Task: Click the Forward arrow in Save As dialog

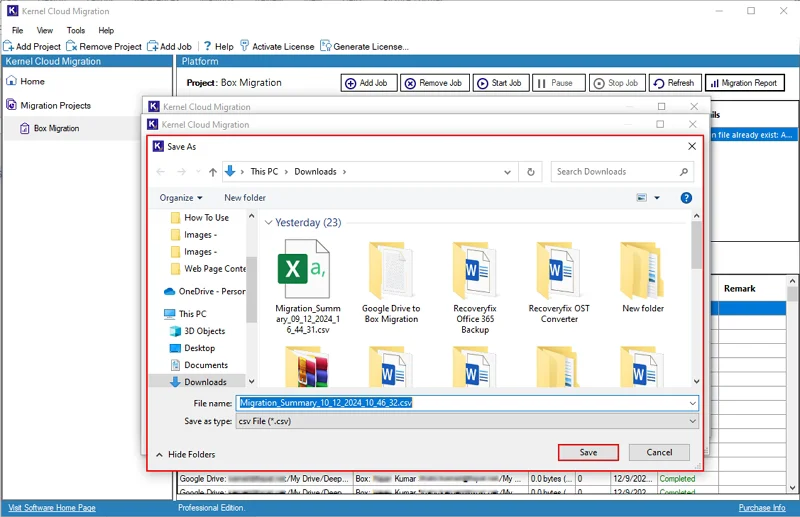Action: point(181,171)
